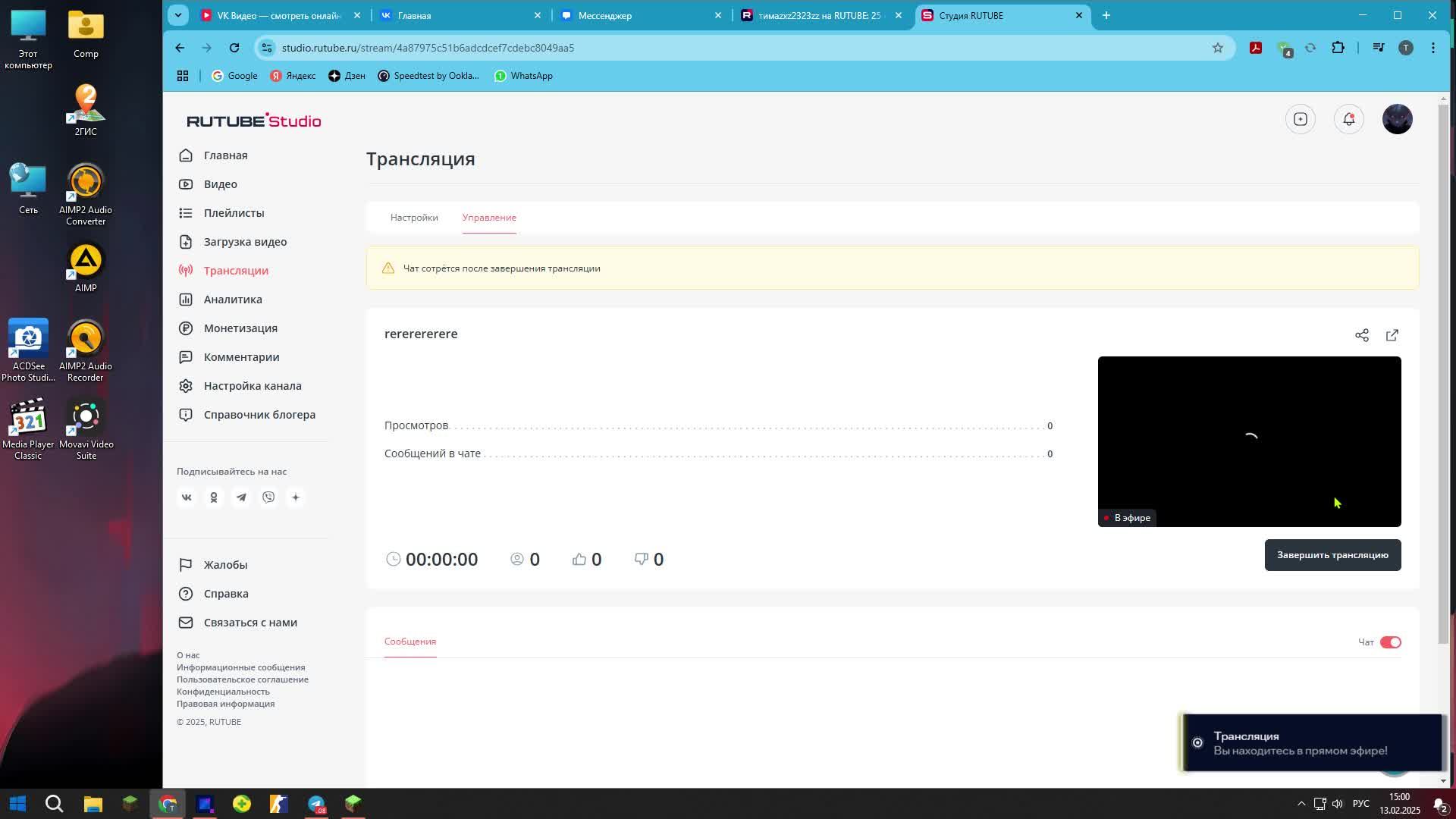Open Плейлисты in sidebar
The height and width of the screenshot is (819, 1456).
pyautogui.click(x=234, y=213)
